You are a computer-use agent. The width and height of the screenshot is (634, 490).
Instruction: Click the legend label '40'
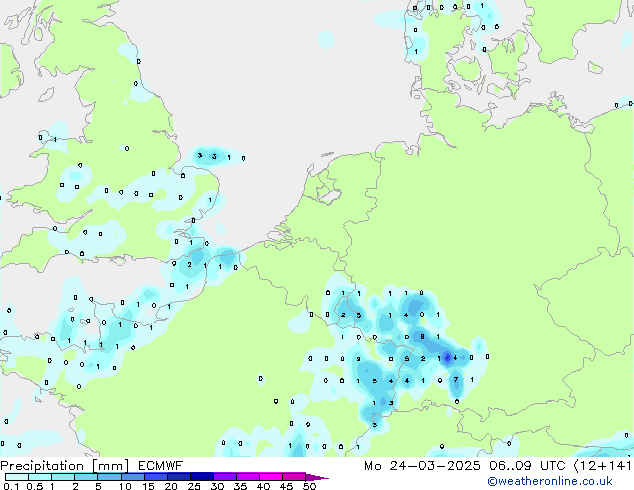[x=263, y=486]
